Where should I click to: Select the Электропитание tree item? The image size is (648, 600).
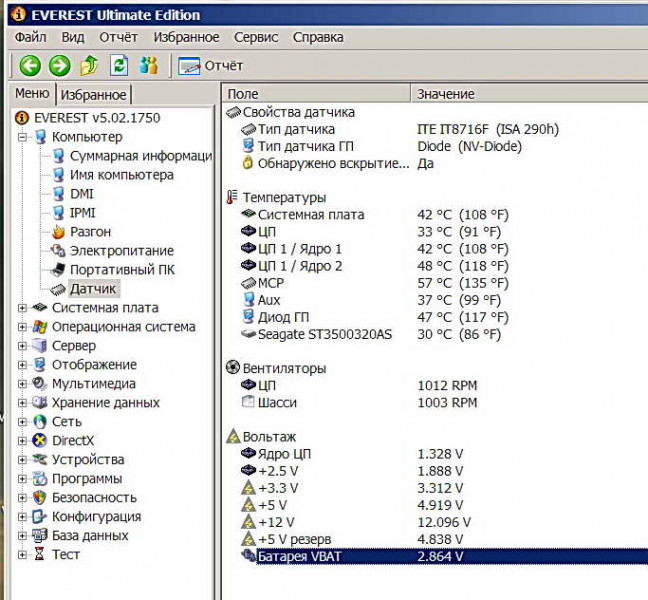pos(118,251)
